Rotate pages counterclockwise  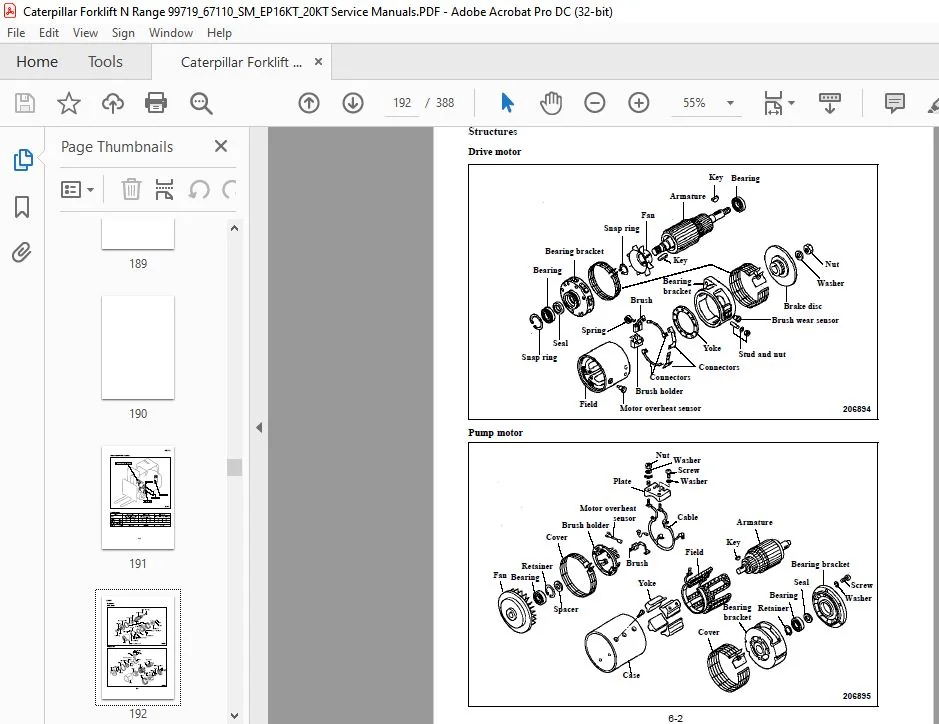pos(198,190)
